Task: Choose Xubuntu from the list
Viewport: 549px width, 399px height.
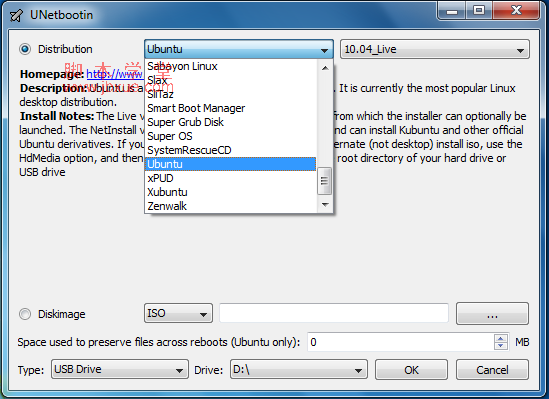Action: click(x=230, y=192)
